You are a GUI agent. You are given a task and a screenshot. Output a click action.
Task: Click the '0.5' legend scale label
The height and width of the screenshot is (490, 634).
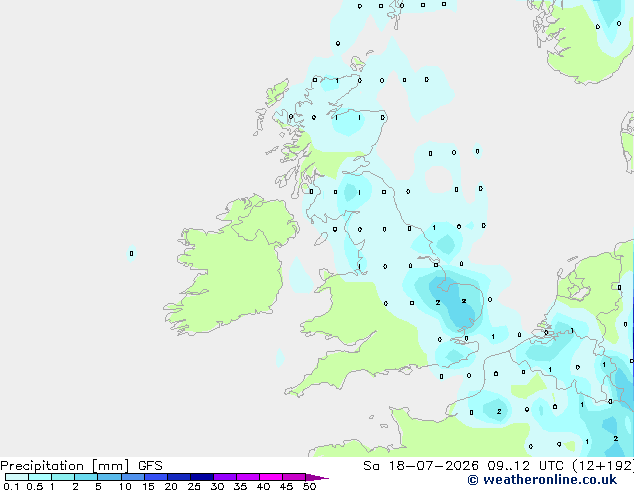coord(35,486)
